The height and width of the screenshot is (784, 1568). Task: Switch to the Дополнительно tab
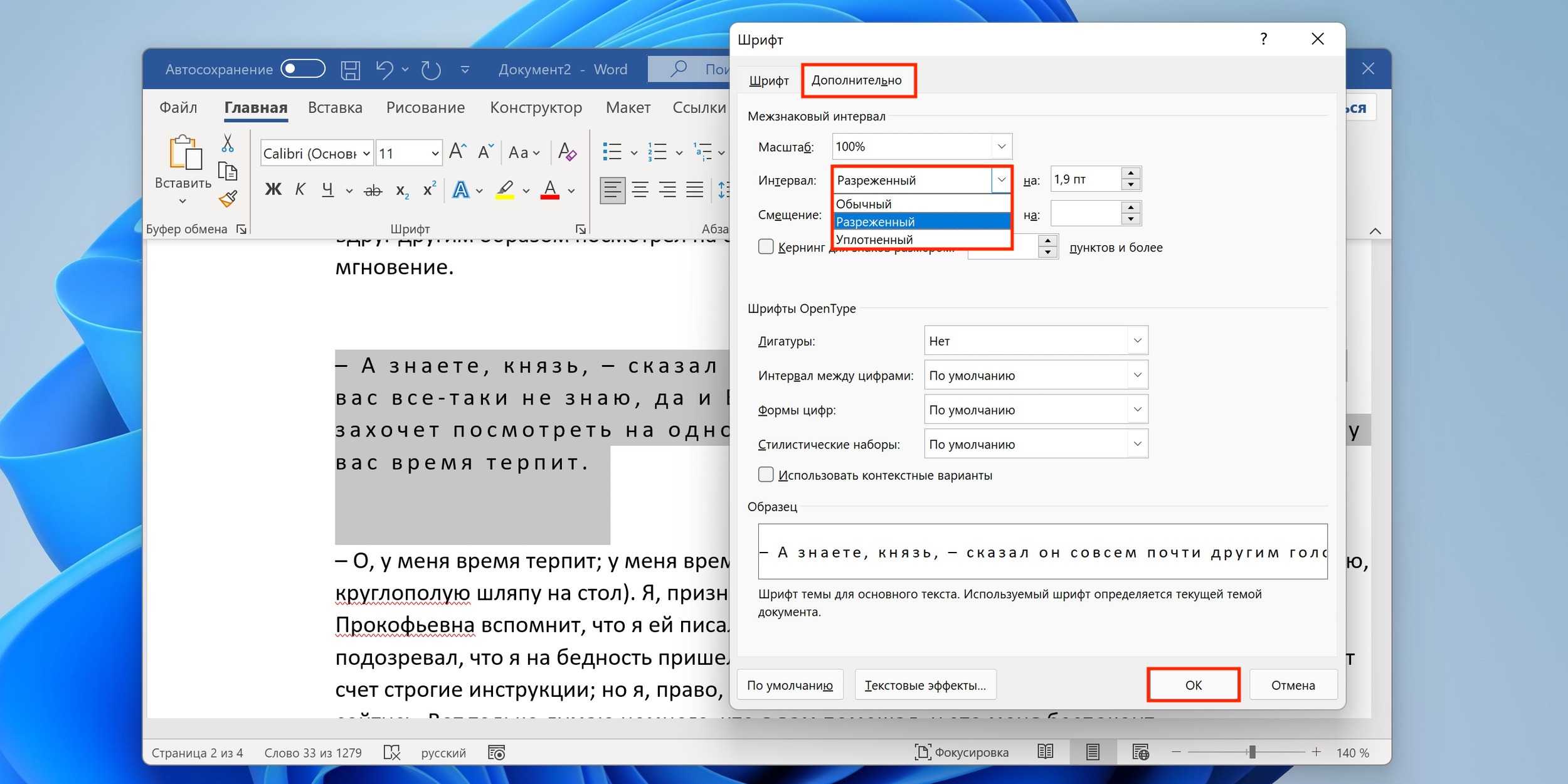[x=857, y=80]
